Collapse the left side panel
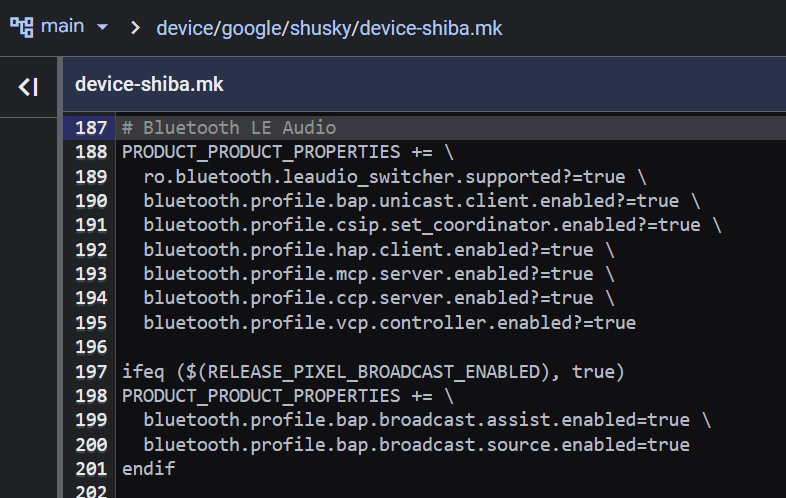786x498 pixels. pyautogui.click(x=28, y=87)
